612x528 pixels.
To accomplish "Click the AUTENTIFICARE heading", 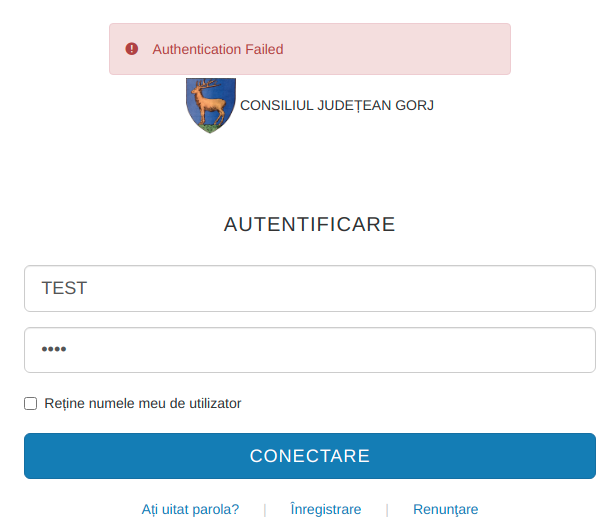I will point(310,224).
